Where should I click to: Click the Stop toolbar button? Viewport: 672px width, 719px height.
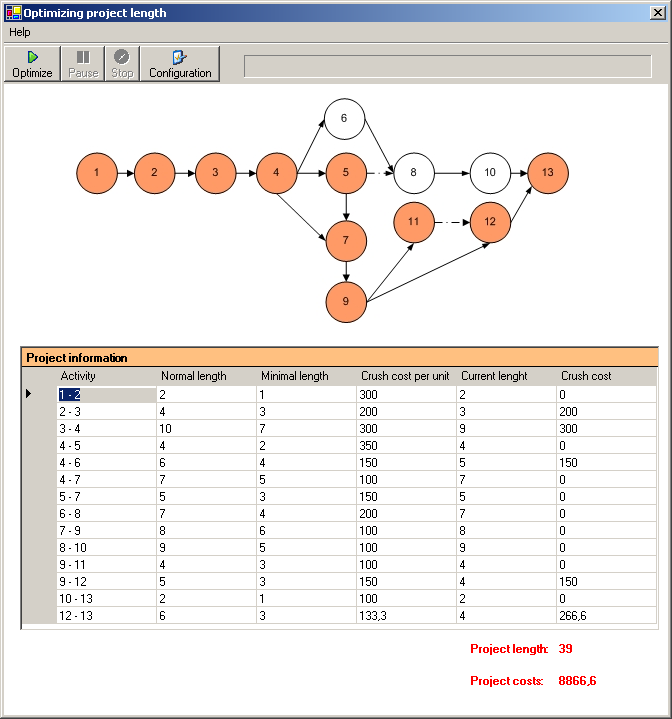tap(122, 64)
